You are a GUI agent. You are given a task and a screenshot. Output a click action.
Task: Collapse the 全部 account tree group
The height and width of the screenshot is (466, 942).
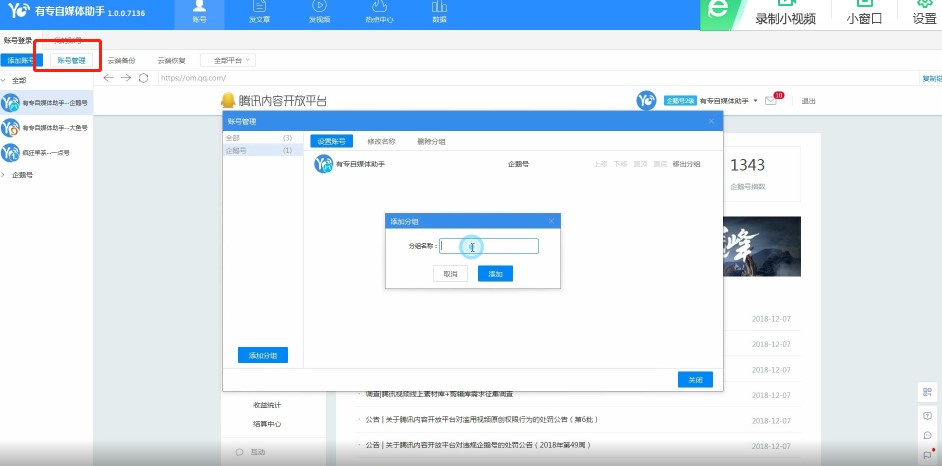[x=5, y=80]
